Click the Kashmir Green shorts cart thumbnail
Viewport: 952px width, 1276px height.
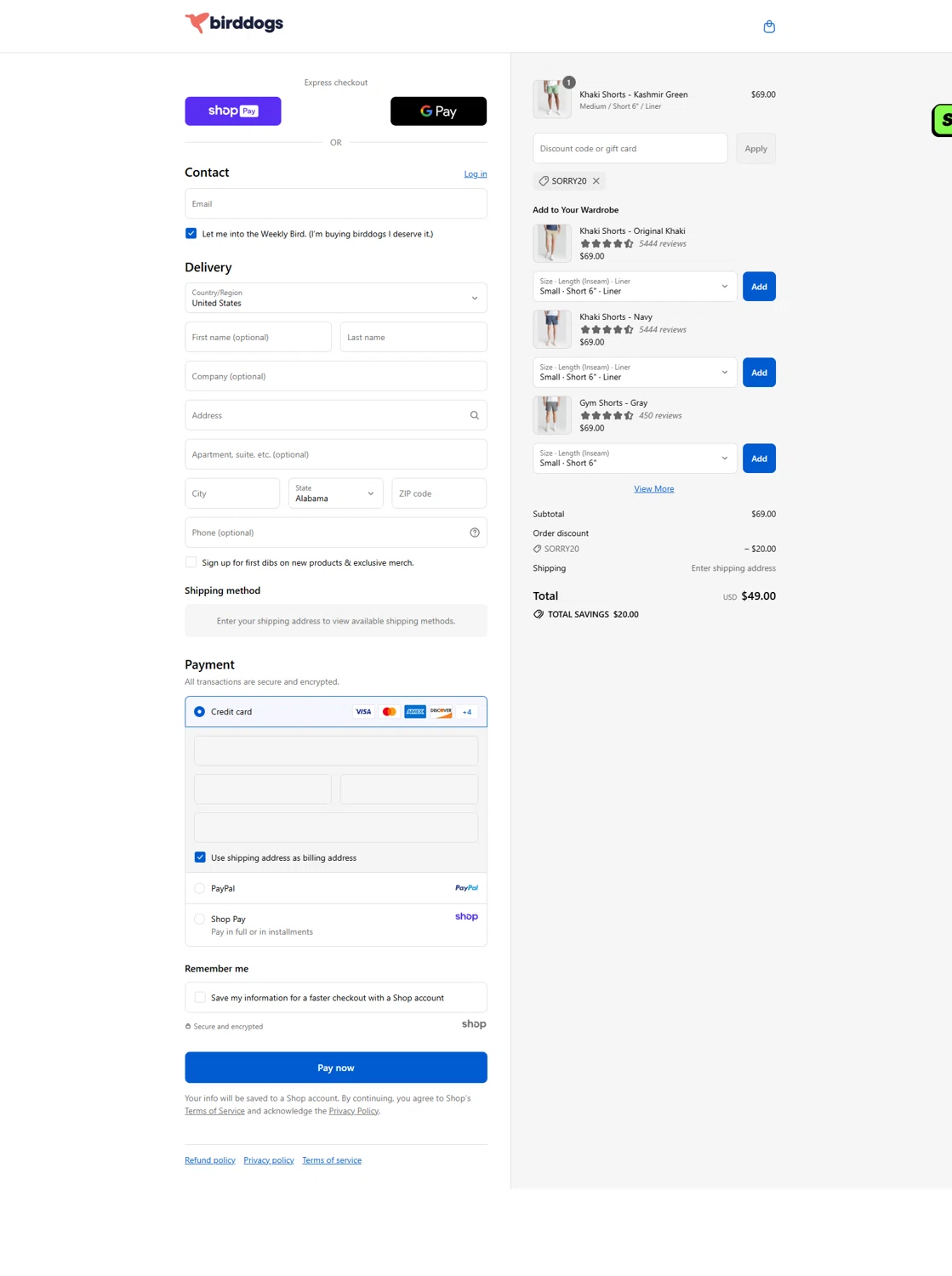552,99
